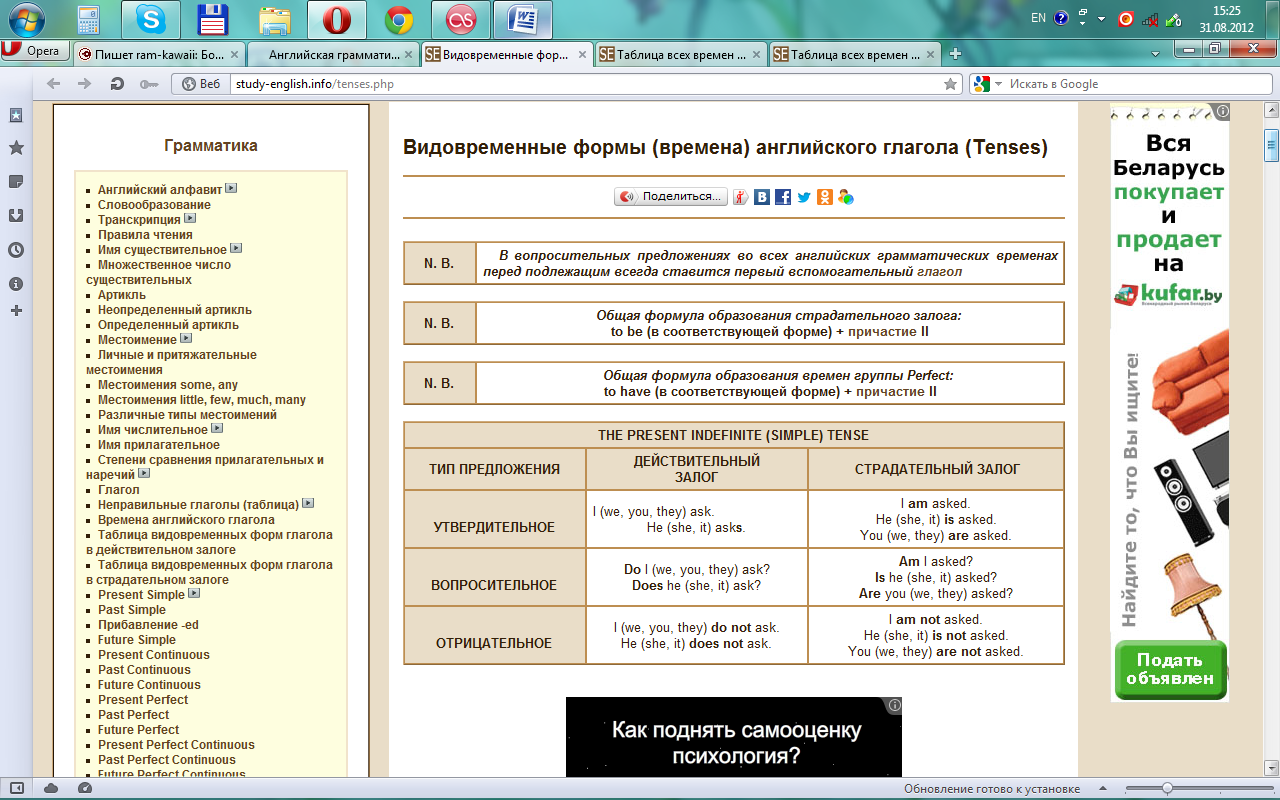Screen dimensions: 1280x800
Task: Switch to Google Chrome in taskbar
Action: (400, 19)
